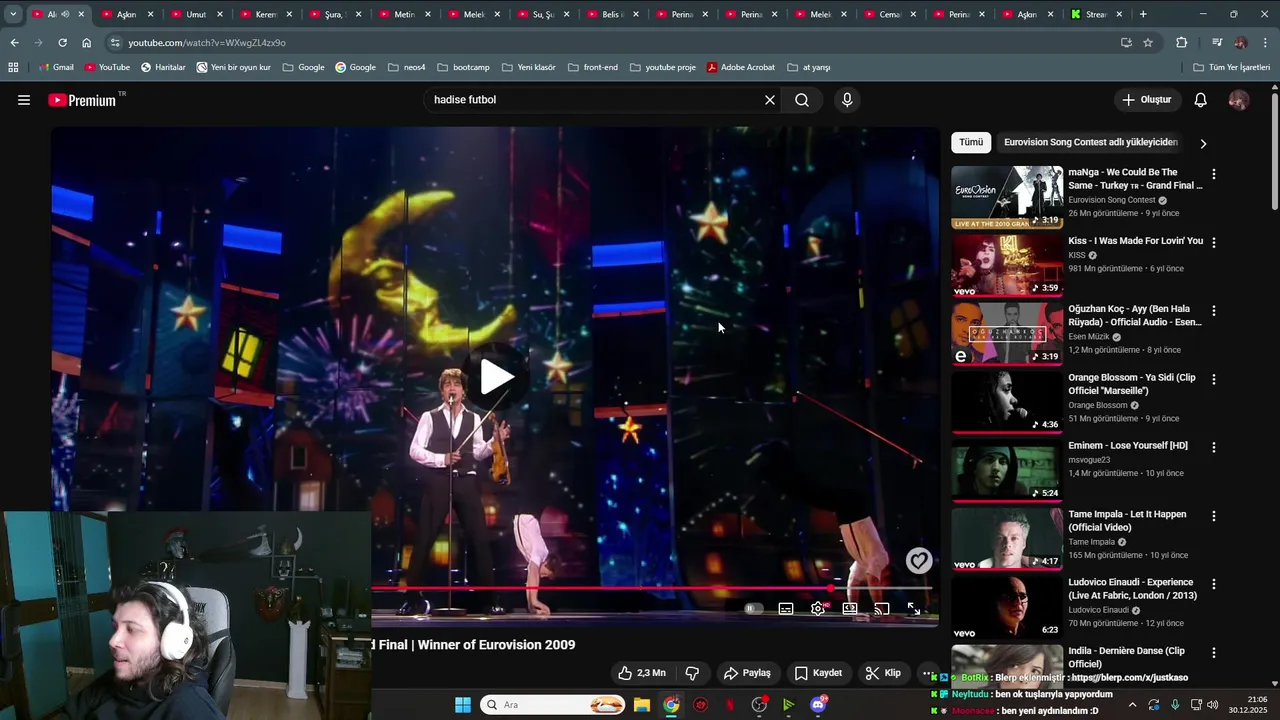Open the Tame Impala Let It Happen thumbnail
This screenshot has width=1280, height=720.
tap(1007, 539)
